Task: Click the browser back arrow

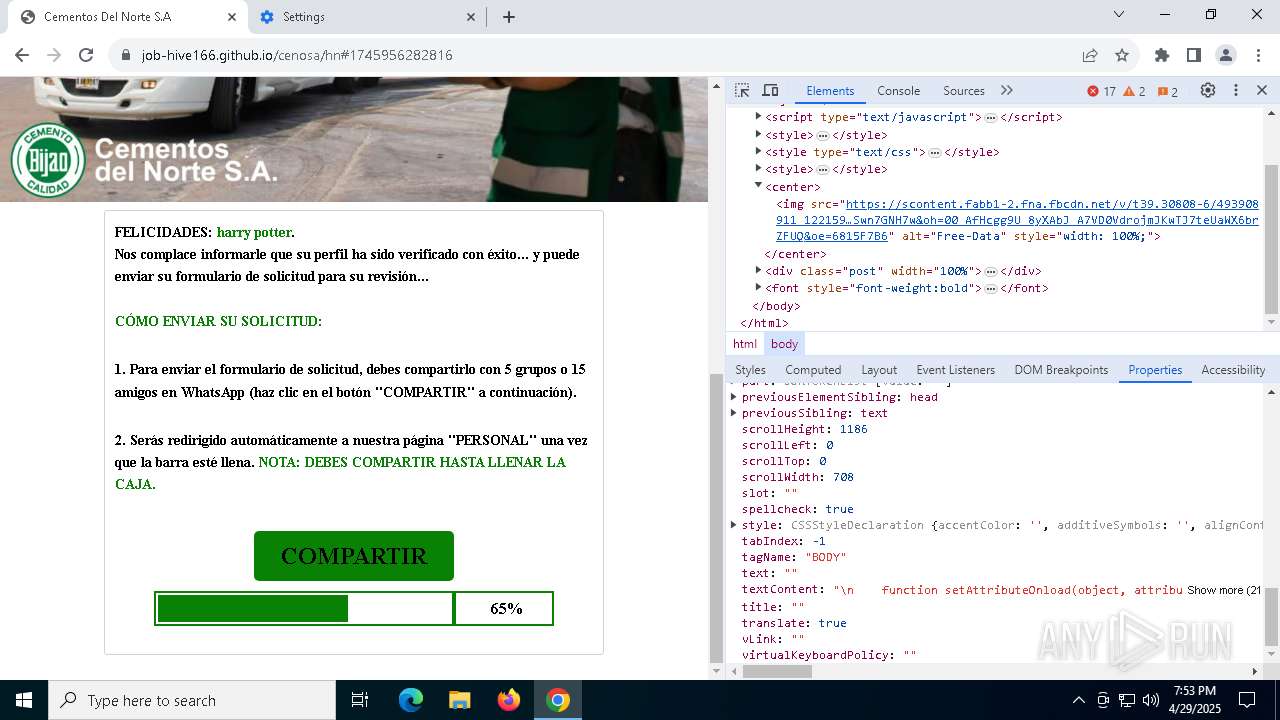Action: tap(22, 55)
